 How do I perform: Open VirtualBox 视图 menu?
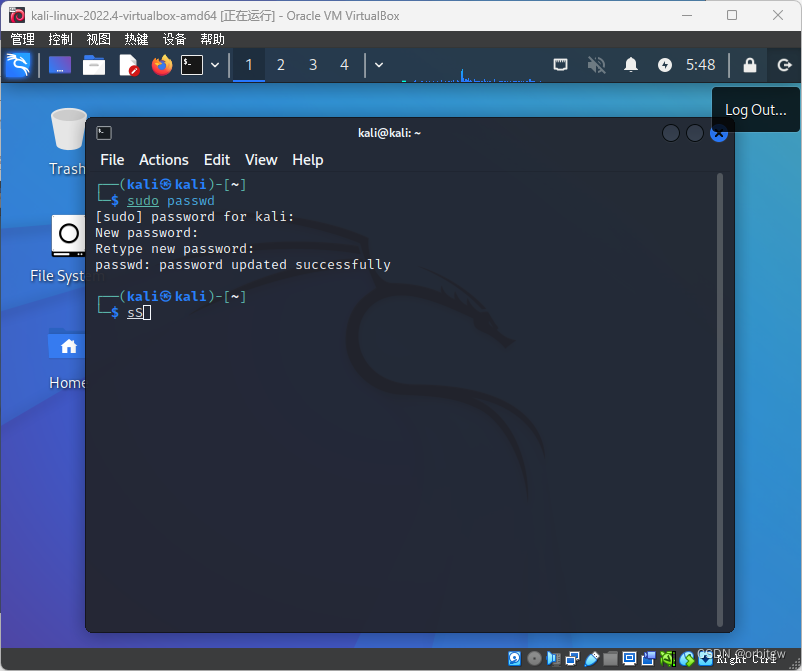[98, 39]
